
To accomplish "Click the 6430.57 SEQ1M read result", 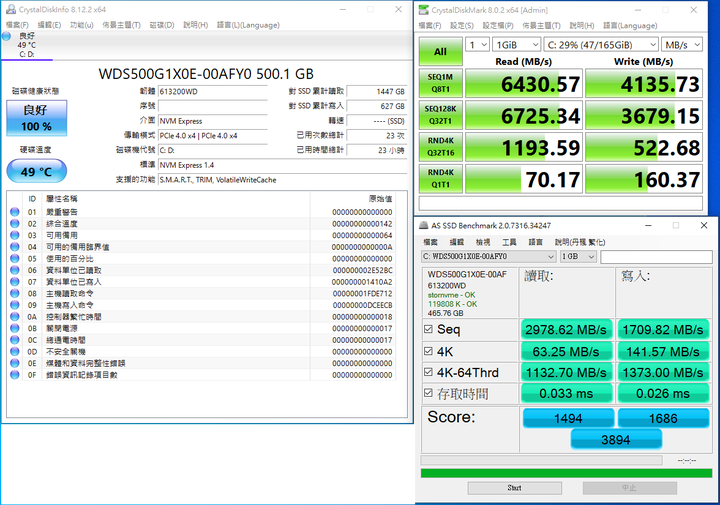I will (x=524, y=83).
